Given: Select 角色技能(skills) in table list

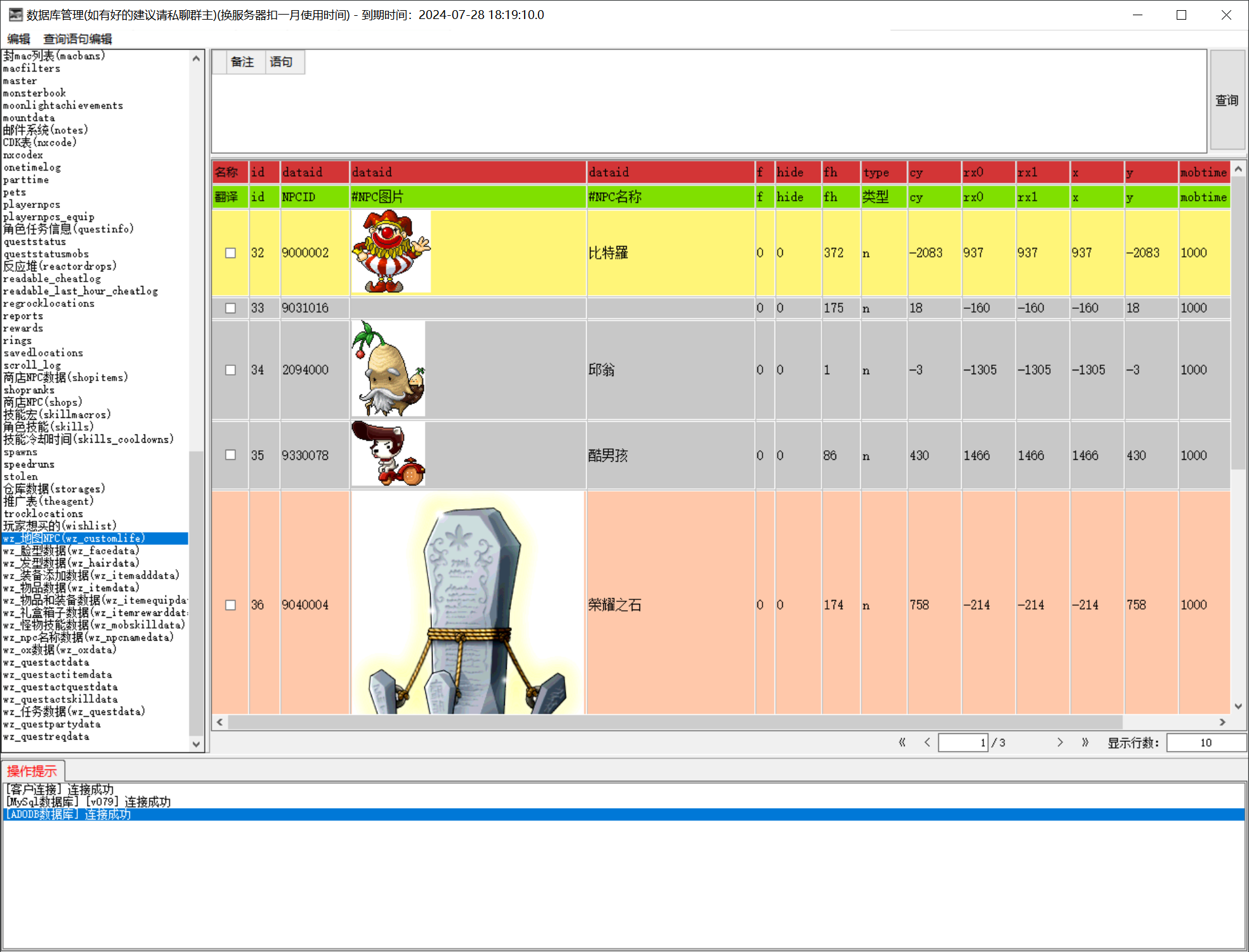Looking at the screenshot, I should 95,427.
